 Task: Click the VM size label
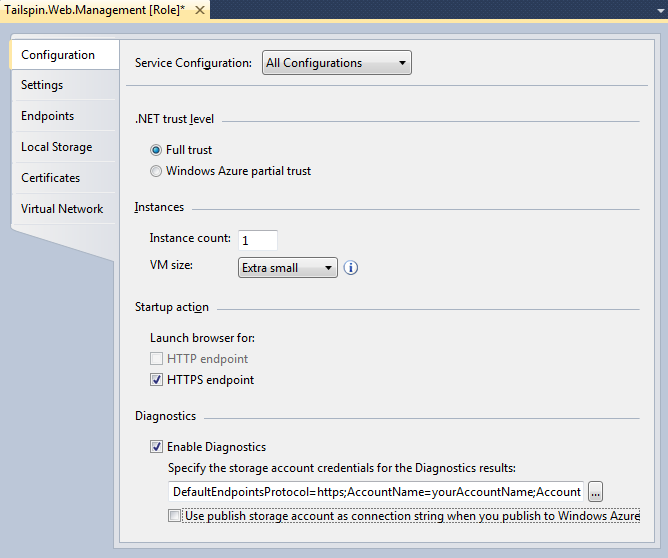[171, 265]
